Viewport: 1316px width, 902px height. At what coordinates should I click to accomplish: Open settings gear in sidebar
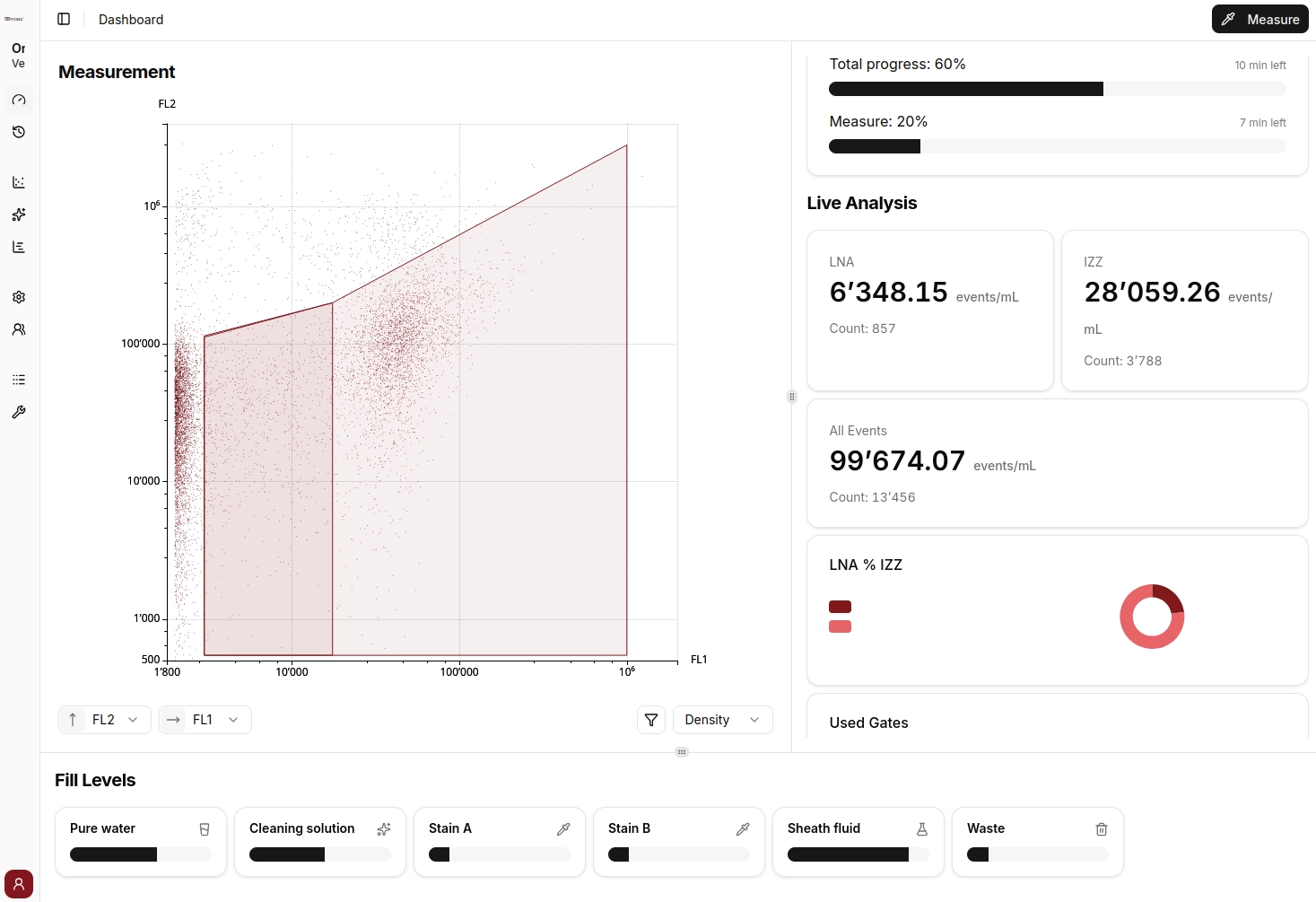point(19,297)
